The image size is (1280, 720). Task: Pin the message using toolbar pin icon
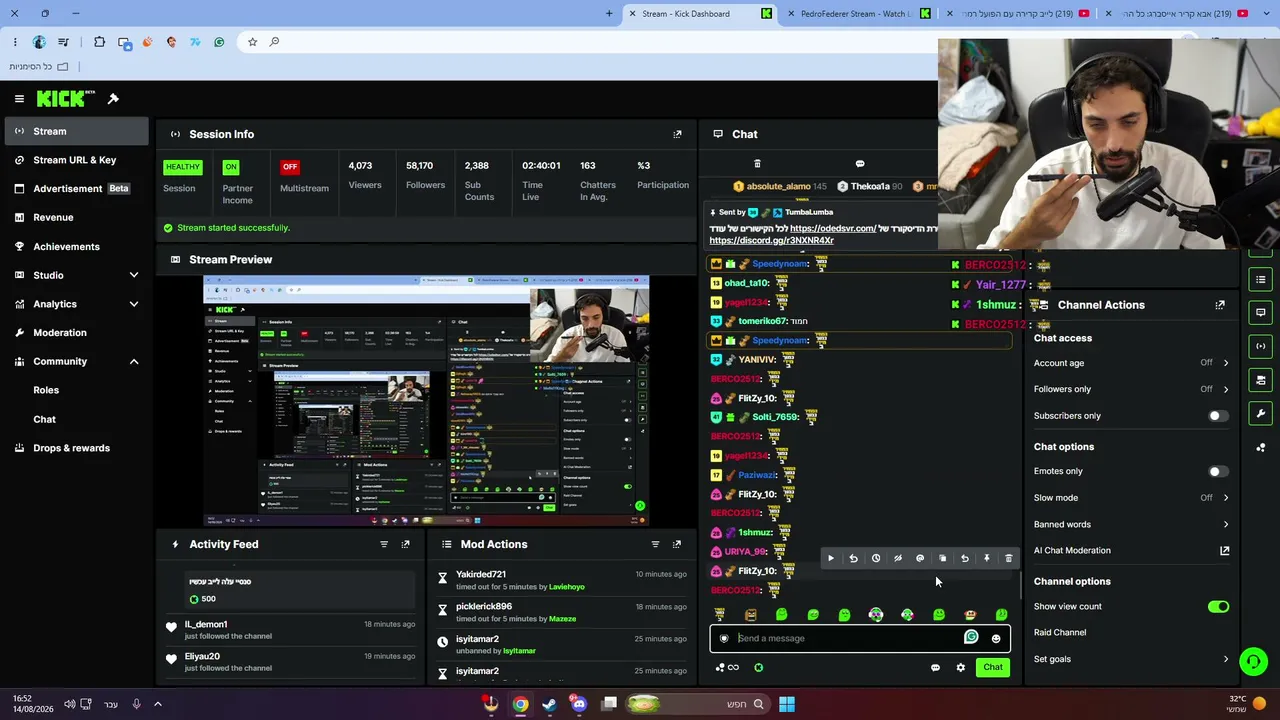coord(987,559)
